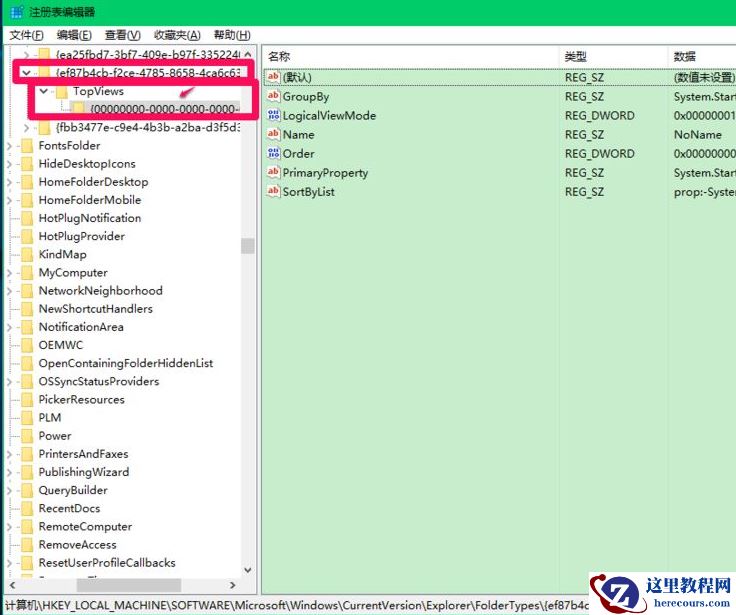736x615 pixels.
Task: Click the RemoveAccess folder icon
Action: [27, 545]
